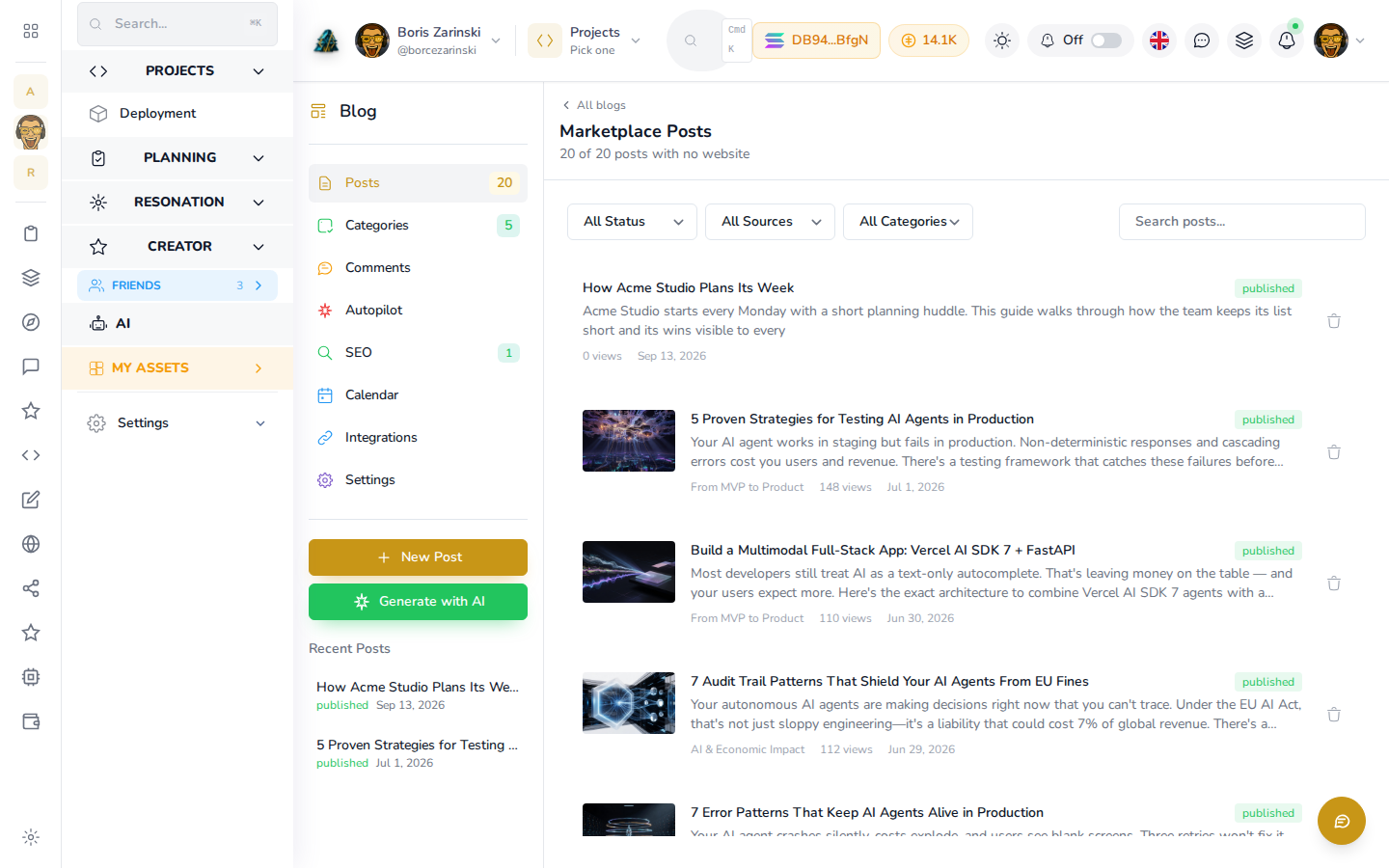
Task: Open the Comments blog menu item
Action: click(x=418, y=268)
